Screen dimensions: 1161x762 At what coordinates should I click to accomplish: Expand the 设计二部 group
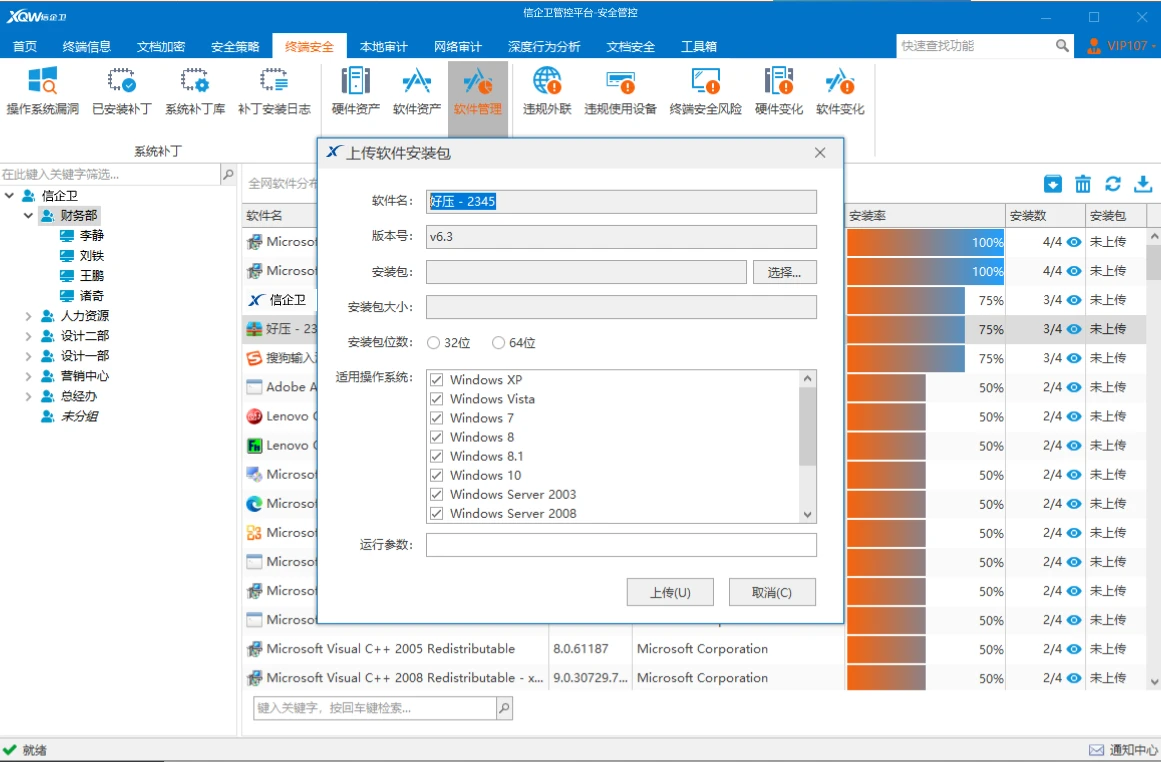28,336
